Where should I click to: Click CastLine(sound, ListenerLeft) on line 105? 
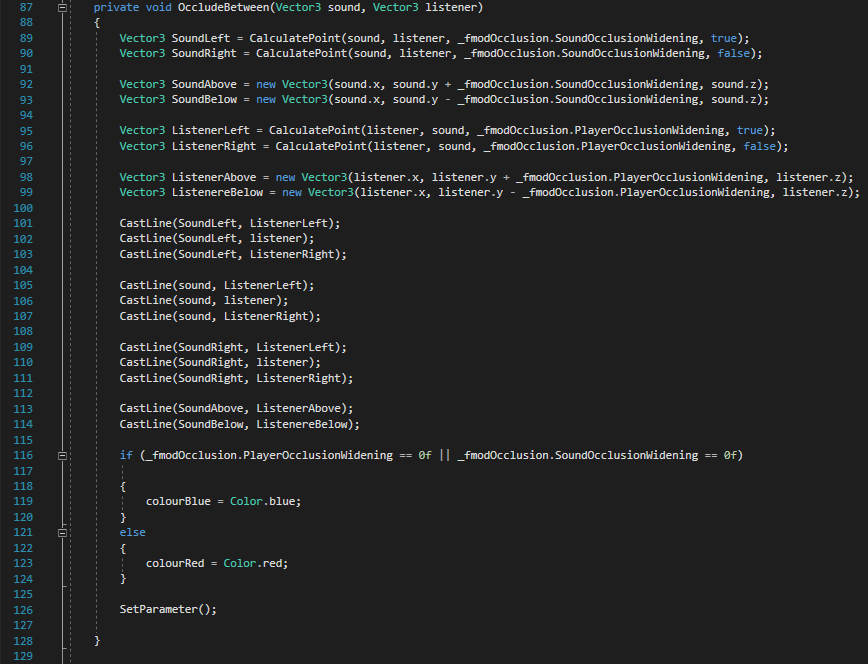(x=217, y=286)
